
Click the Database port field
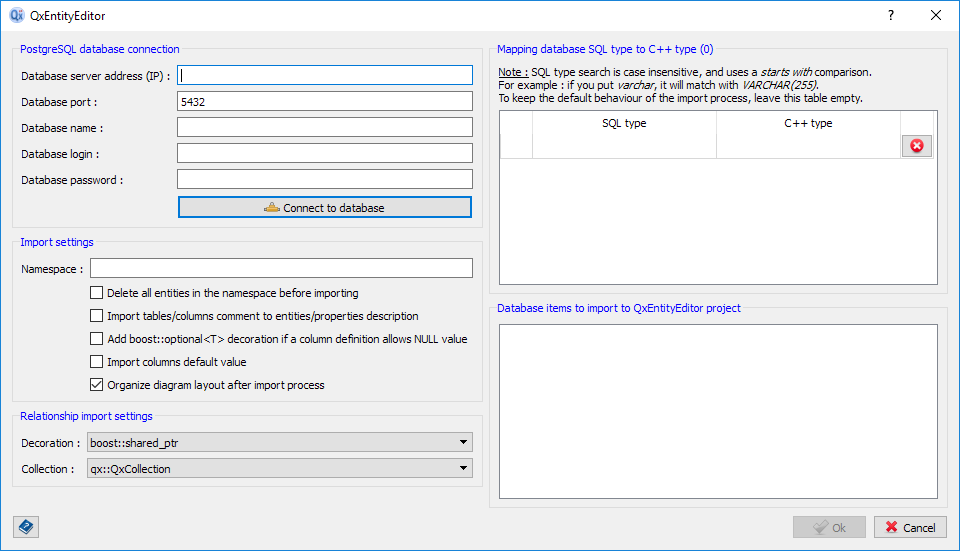point(324,101)
